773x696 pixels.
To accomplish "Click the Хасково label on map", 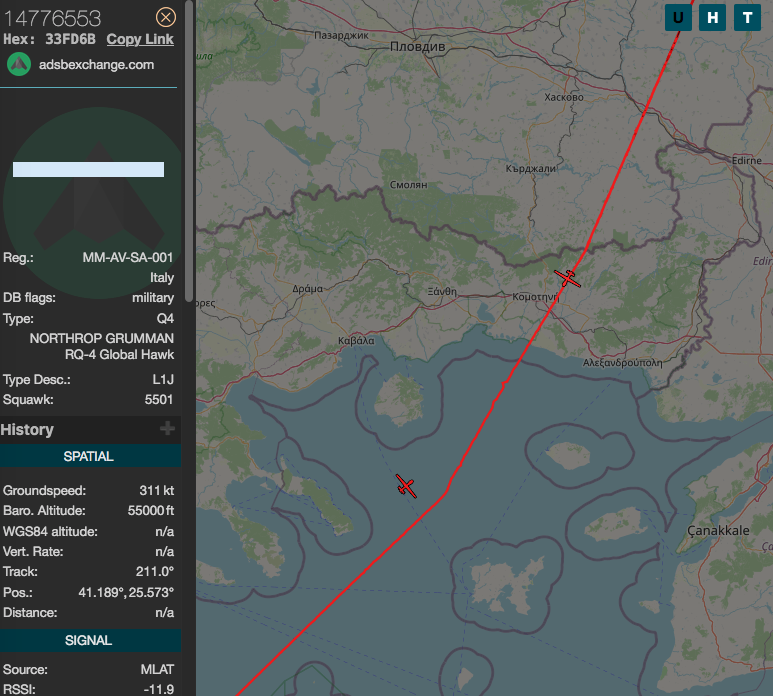I will tap(564, 97).
